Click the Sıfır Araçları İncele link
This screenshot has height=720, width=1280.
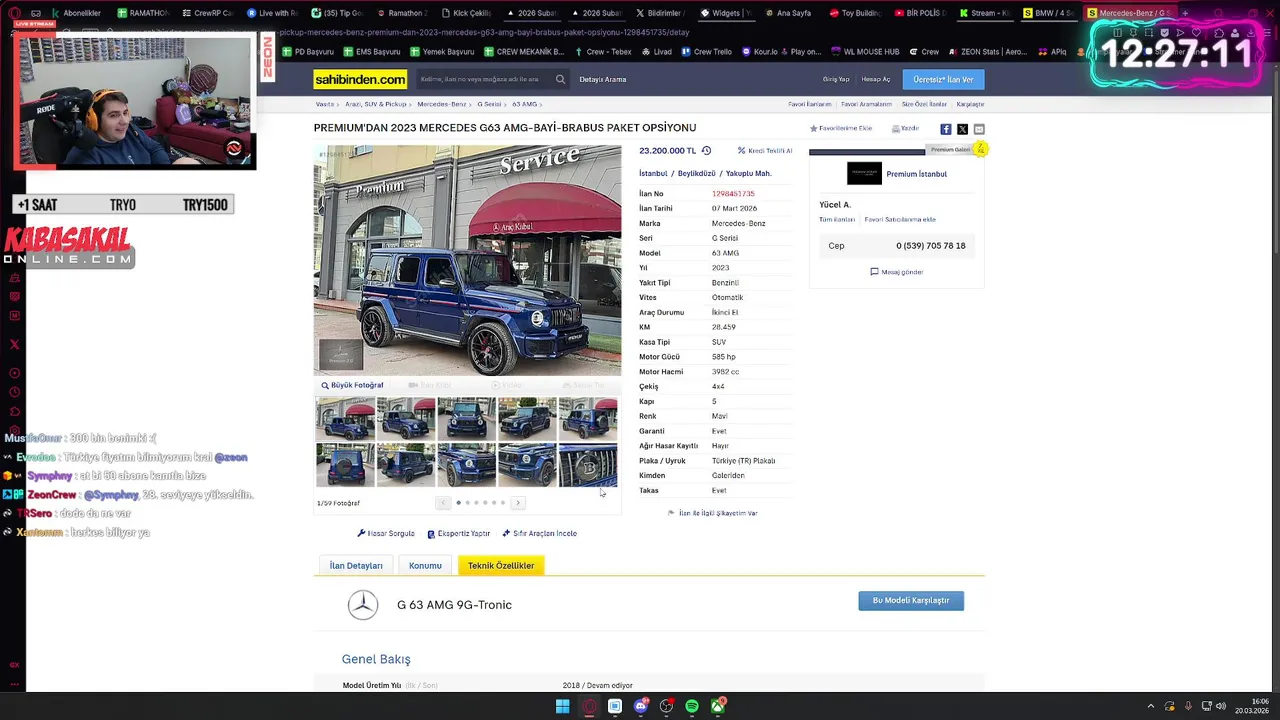click(540, 533)
